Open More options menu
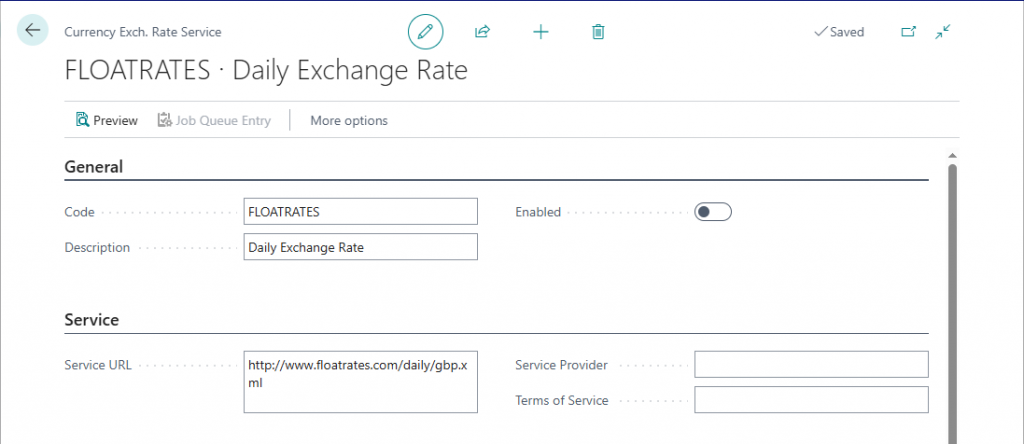This screenshot has width=1024, height=444. [x=348, y=120]
